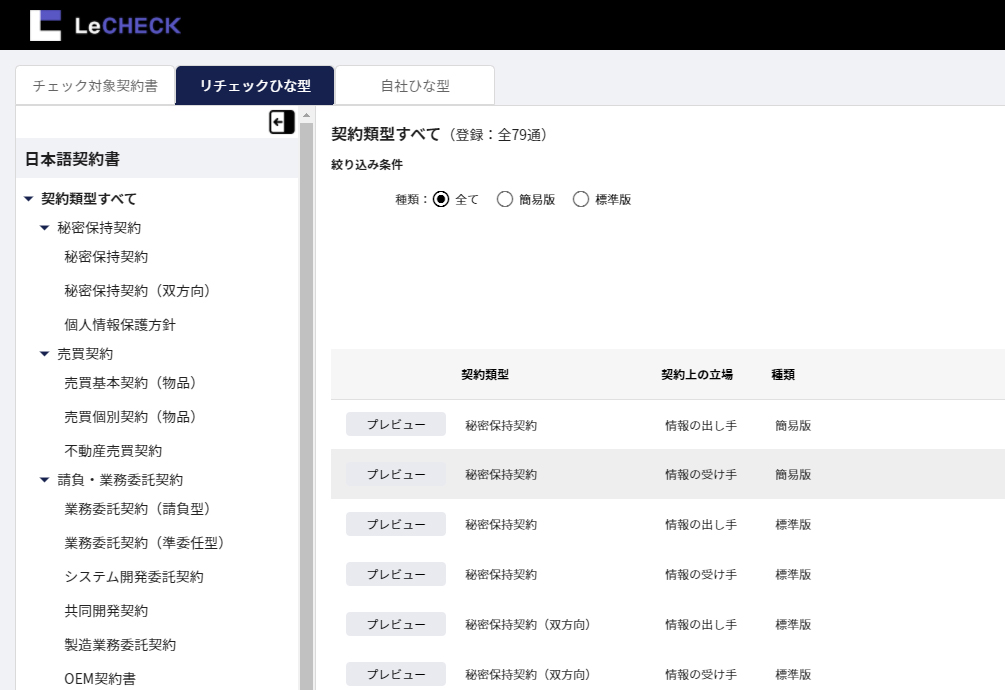Click 請負・業務委託契約 category label
1005x690 pixels.
120,480
